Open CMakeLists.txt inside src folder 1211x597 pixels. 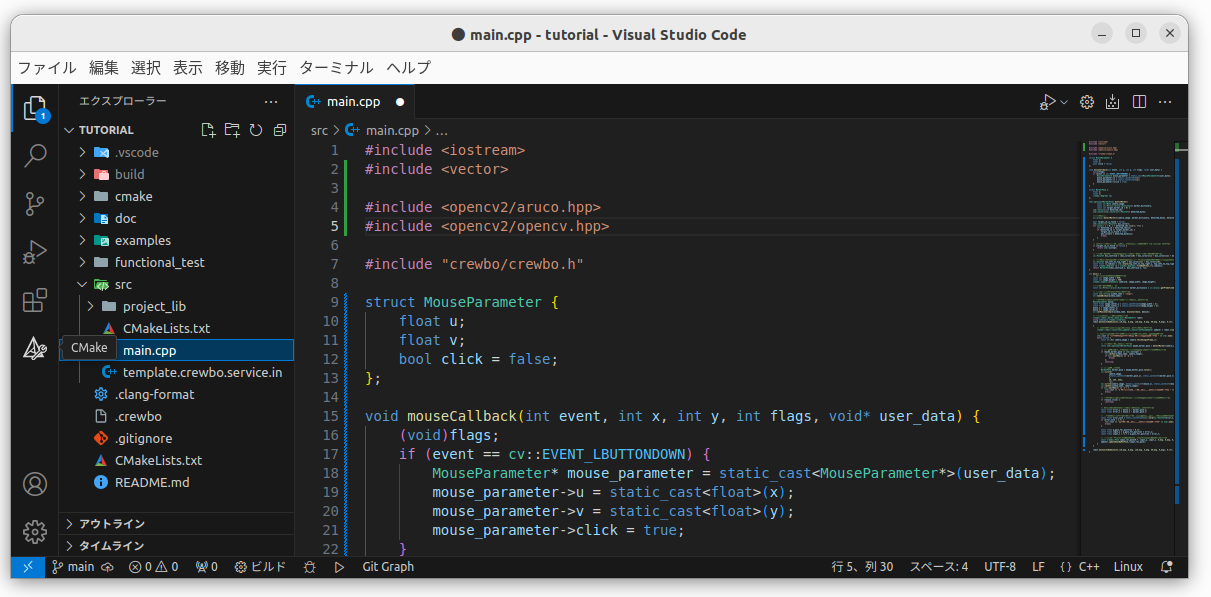166,328
